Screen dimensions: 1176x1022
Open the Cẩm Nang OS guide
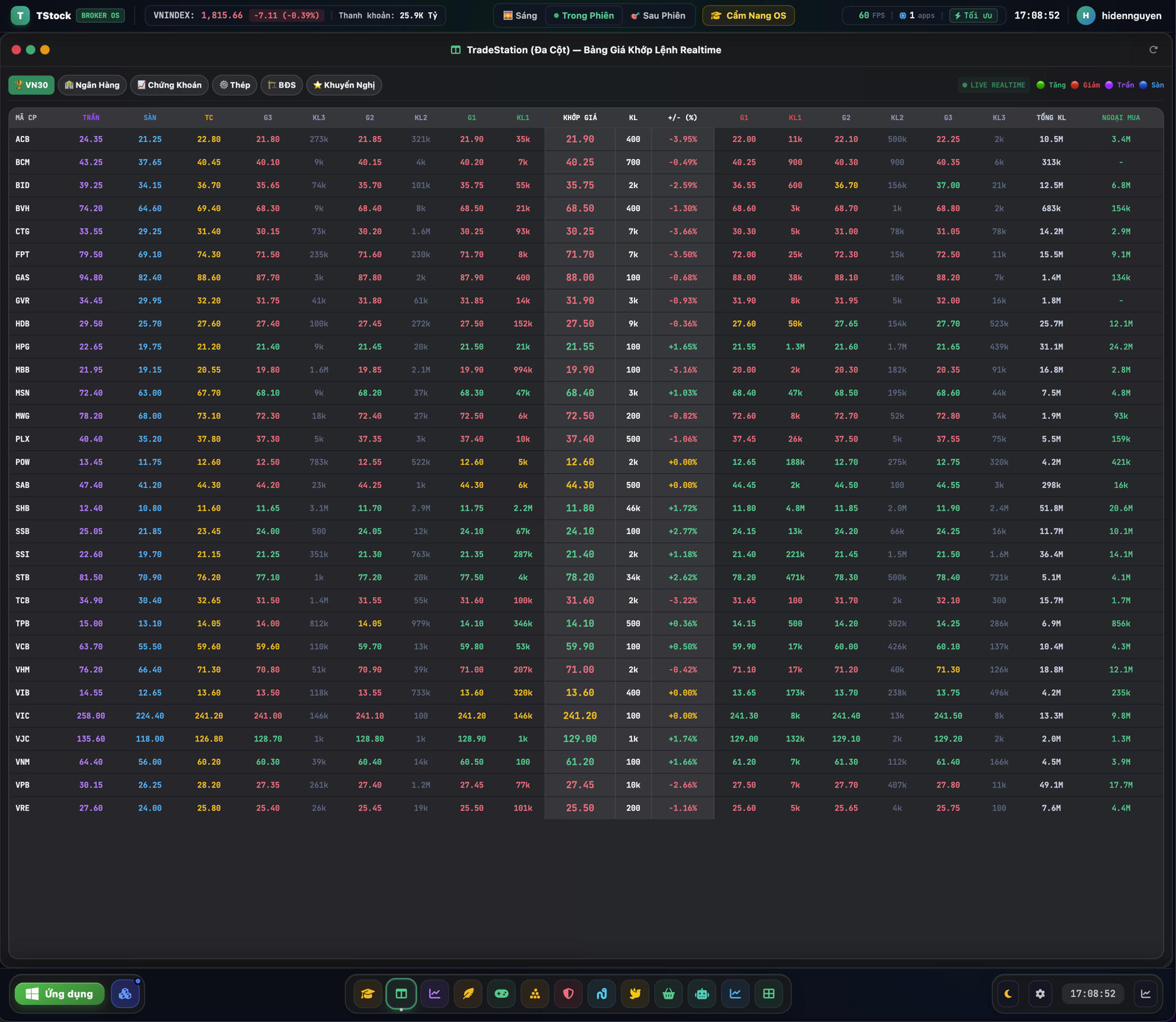tap(748, 15)
